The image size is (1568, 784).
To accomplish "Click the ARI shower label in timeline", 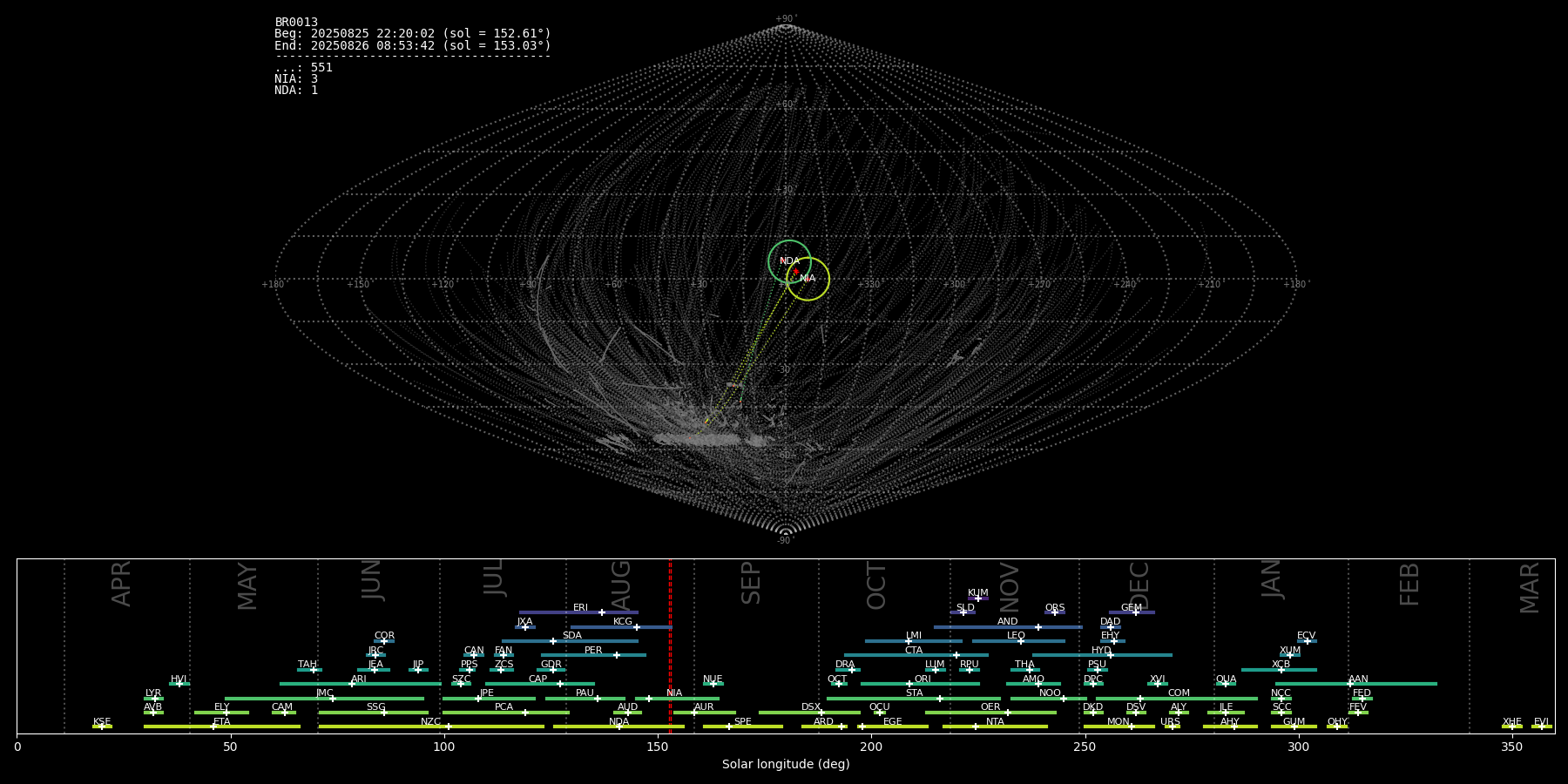I will pos(359,679).
